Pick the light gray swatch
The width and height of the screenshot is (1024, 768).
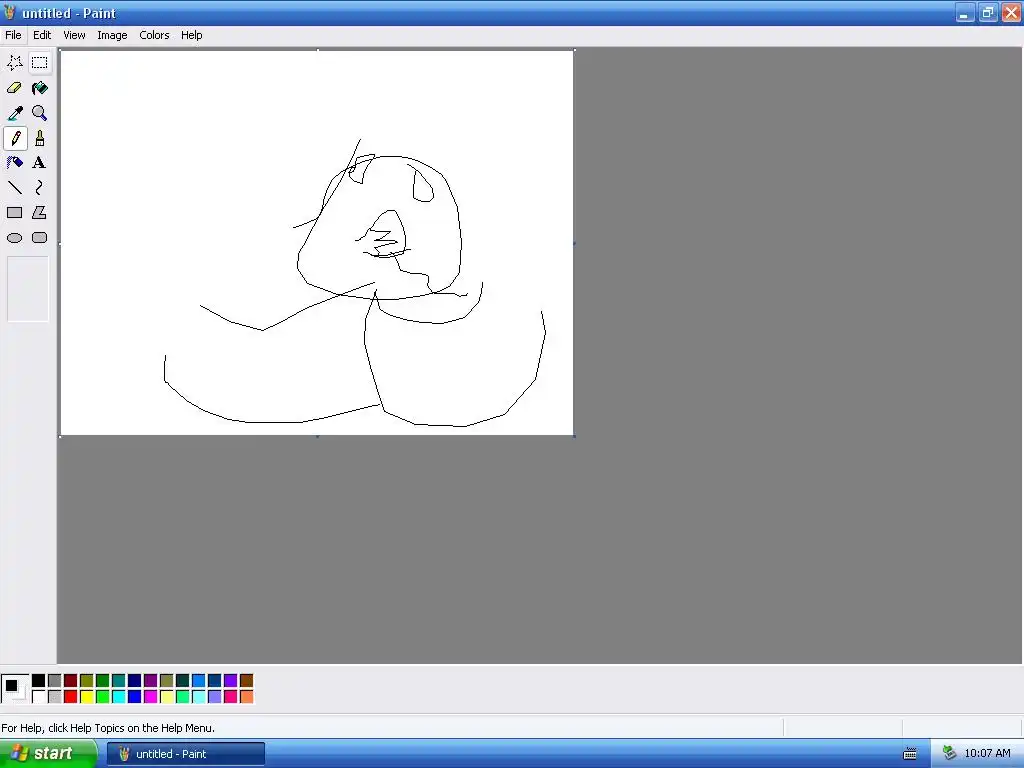coord(55,697)
